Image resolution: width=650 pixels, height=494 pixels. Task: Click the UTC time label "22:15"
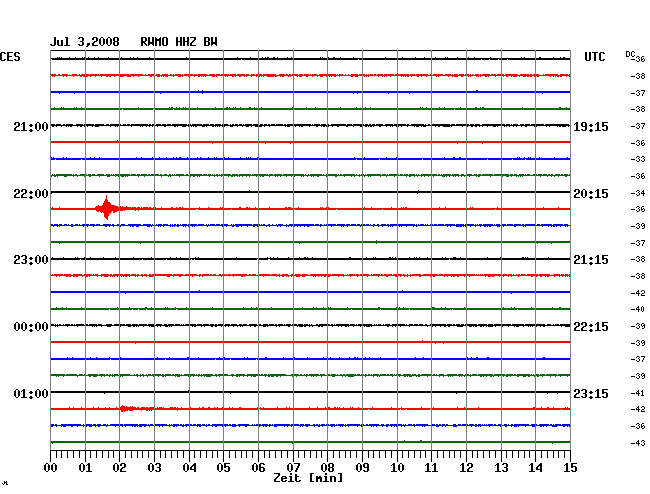[x=591, y=327]
